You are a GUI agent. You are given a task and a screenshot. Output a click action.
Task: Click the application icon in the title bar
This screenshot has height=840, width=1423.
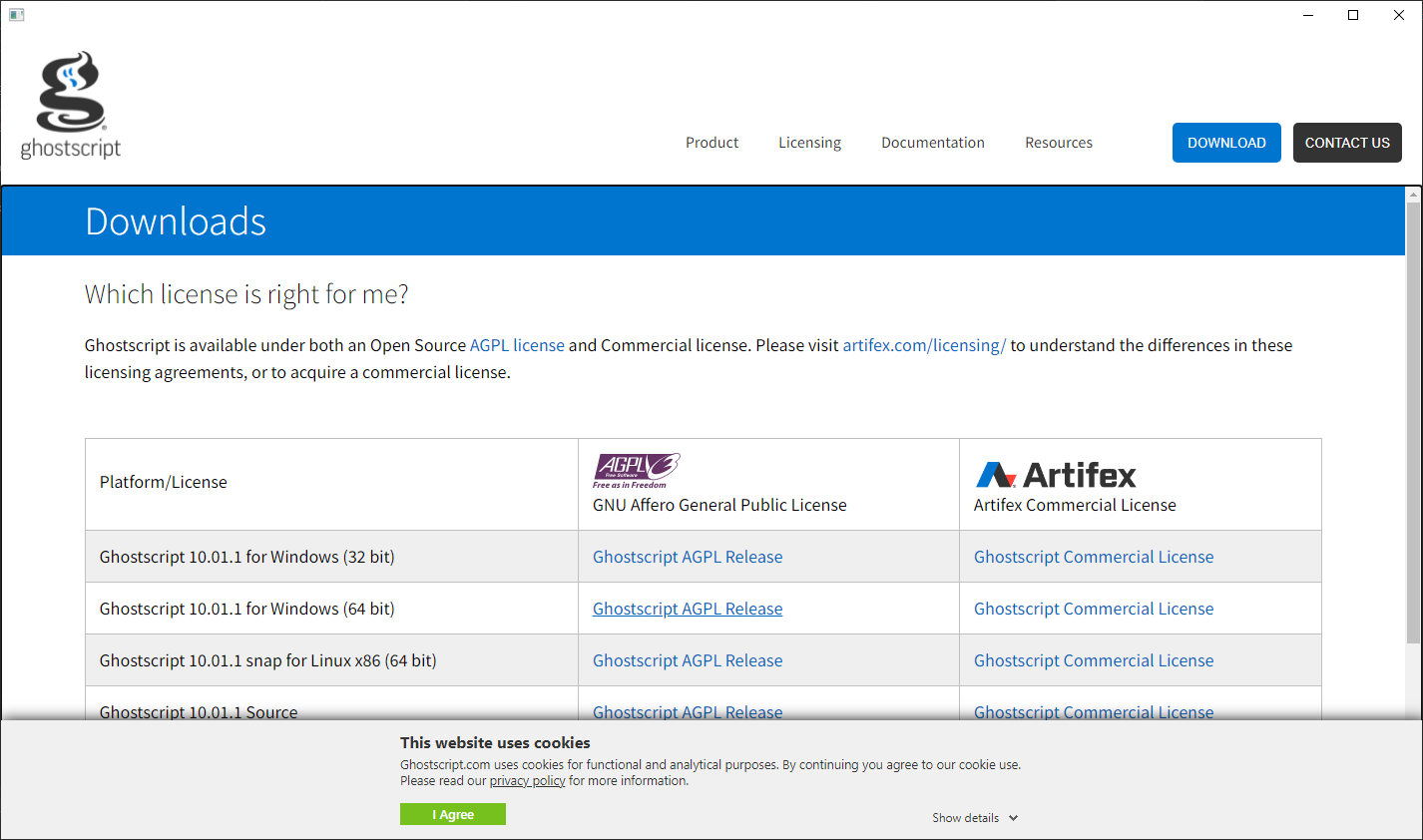(16, 14)
